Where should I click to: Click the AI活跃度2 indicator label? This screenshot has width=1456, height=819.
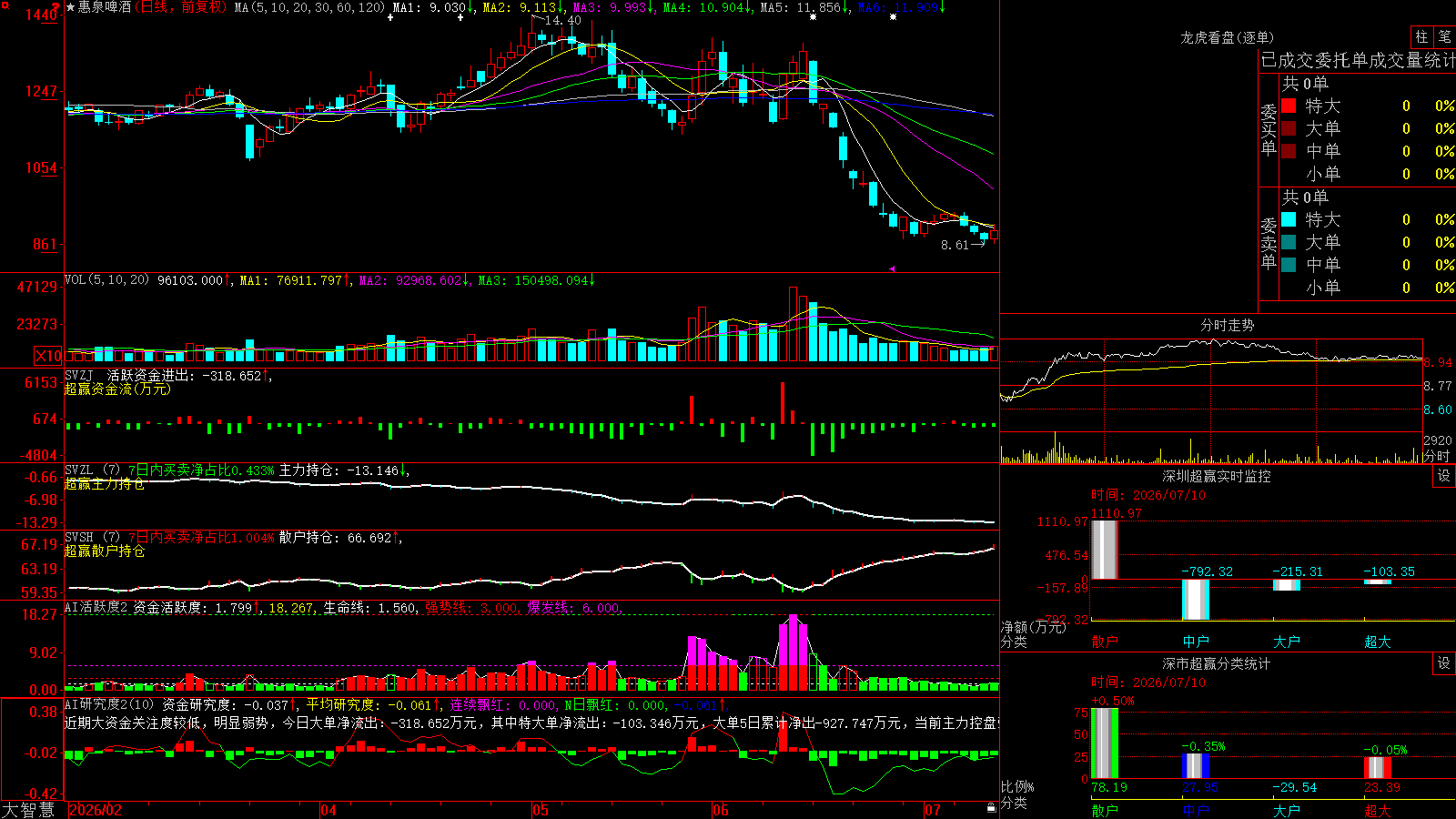point(96,608)
